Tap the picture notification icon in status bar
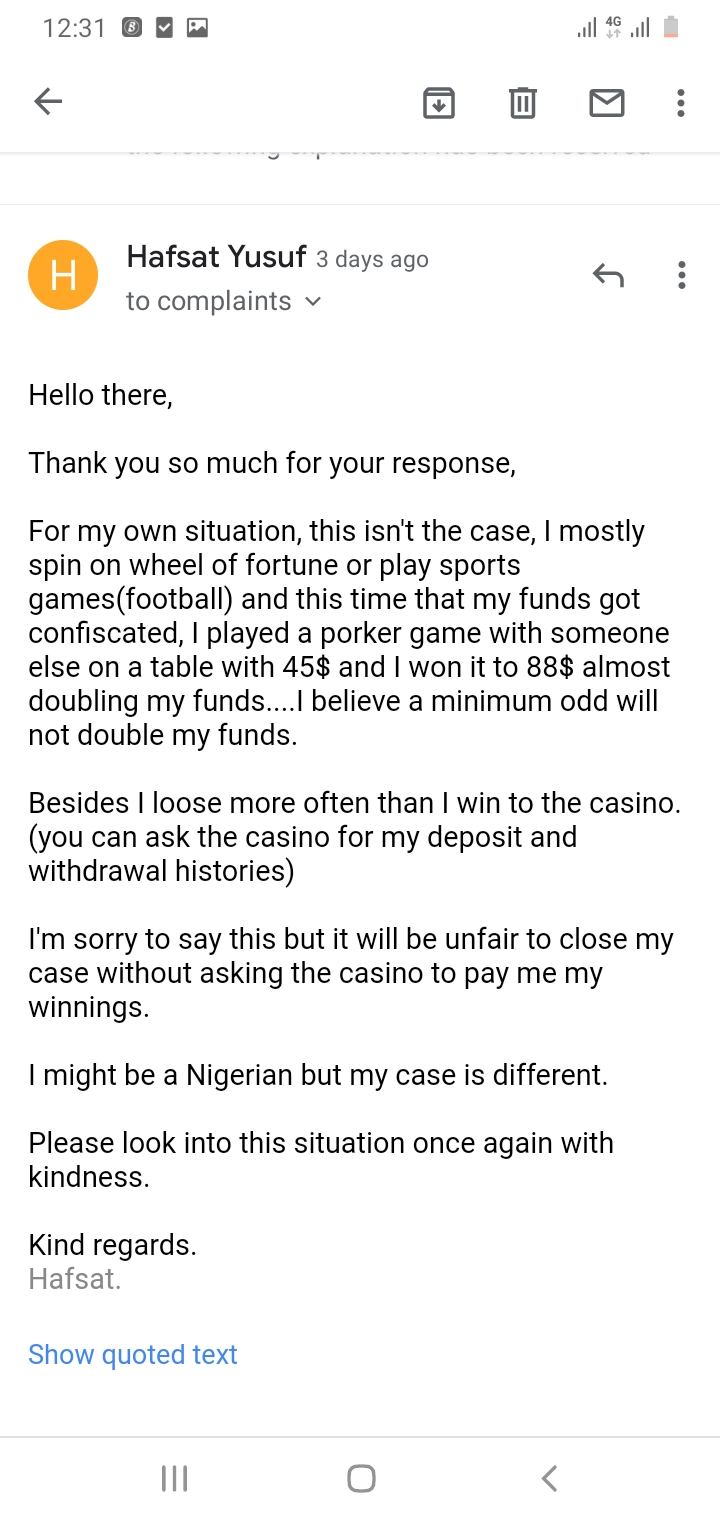Screen dimensions: 720x1520 coord(197,29)
